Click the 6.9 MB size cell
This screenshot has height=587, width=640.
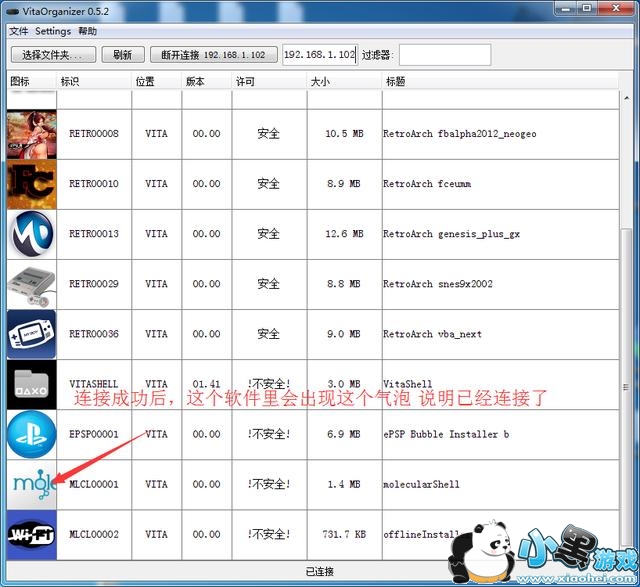344,434
